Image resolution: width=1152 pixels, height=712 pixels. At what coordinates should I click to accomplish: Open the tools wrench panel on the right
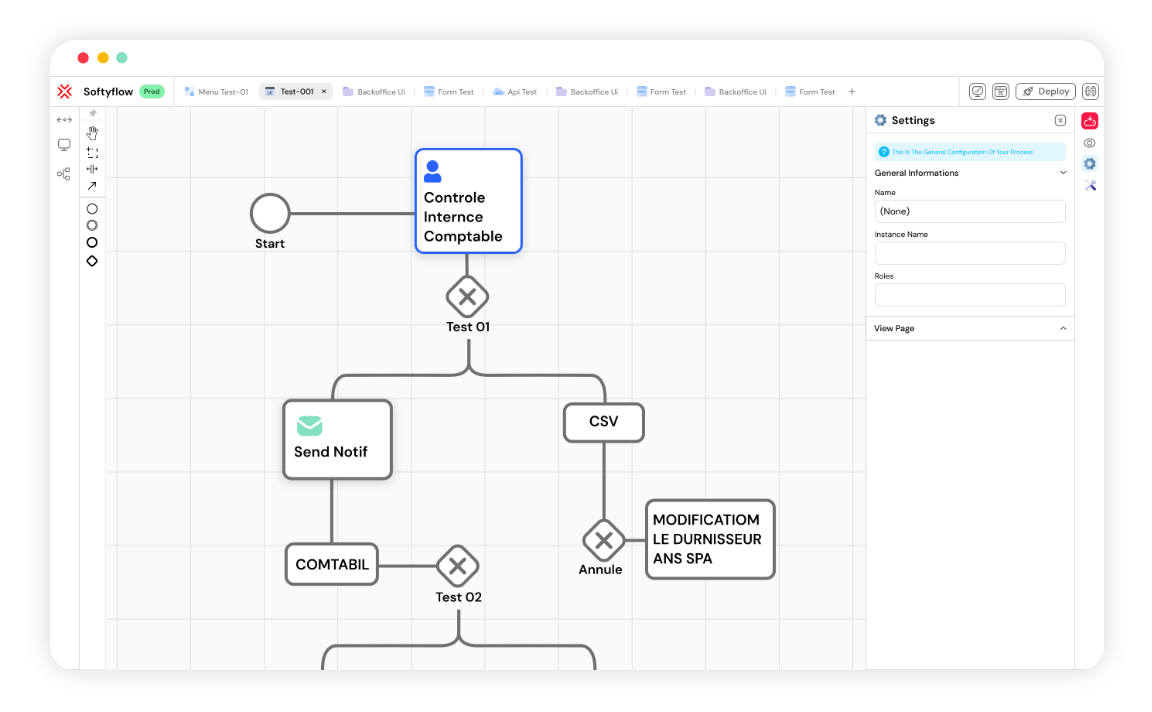click(1089, 185)
